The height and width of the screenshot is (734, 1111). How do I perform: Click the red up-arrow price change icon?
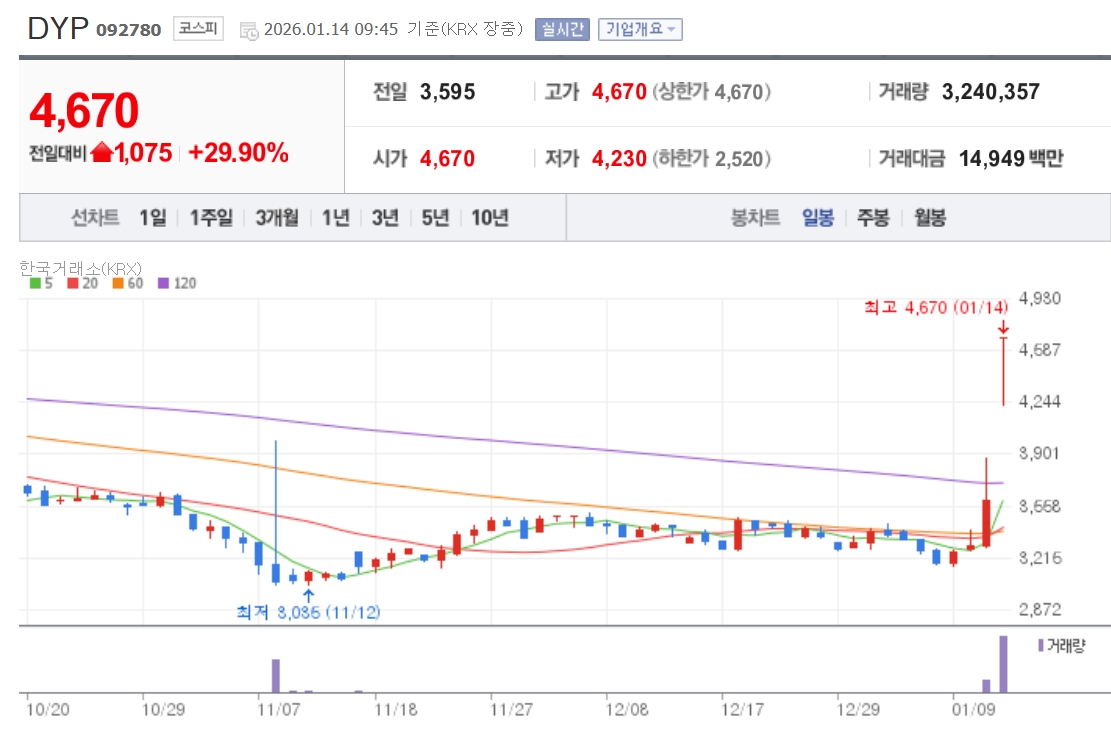[x=102, y=152]
